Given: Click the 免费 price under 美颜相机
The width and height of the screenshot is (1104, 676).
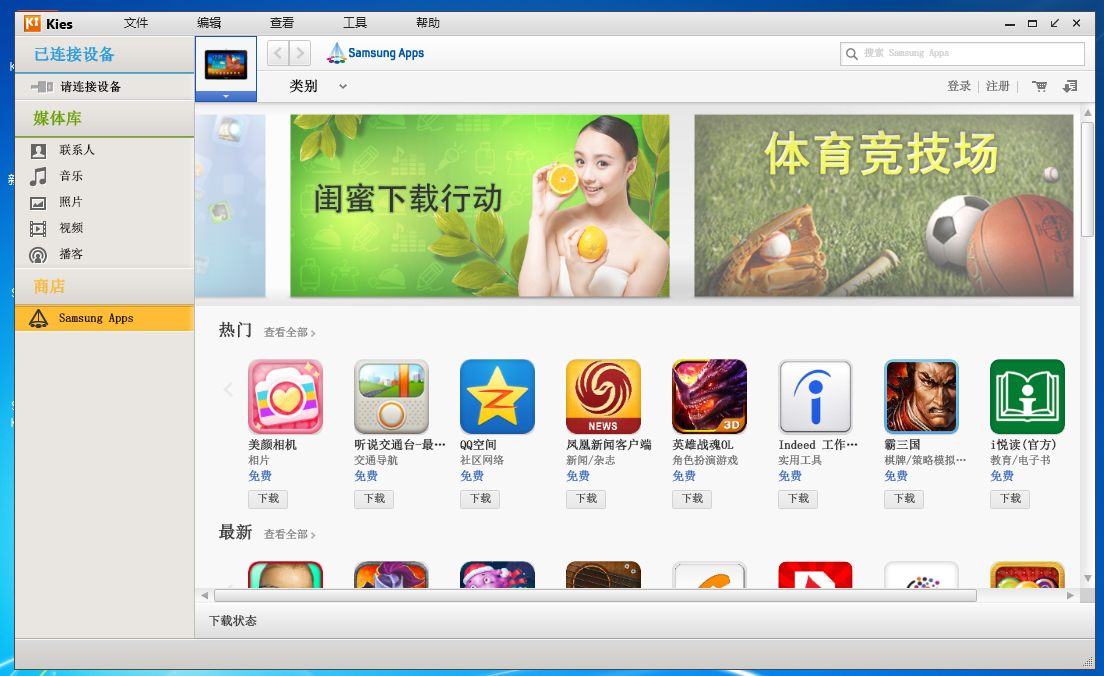Looking at the screenshot, I should (x=260, y=476).
